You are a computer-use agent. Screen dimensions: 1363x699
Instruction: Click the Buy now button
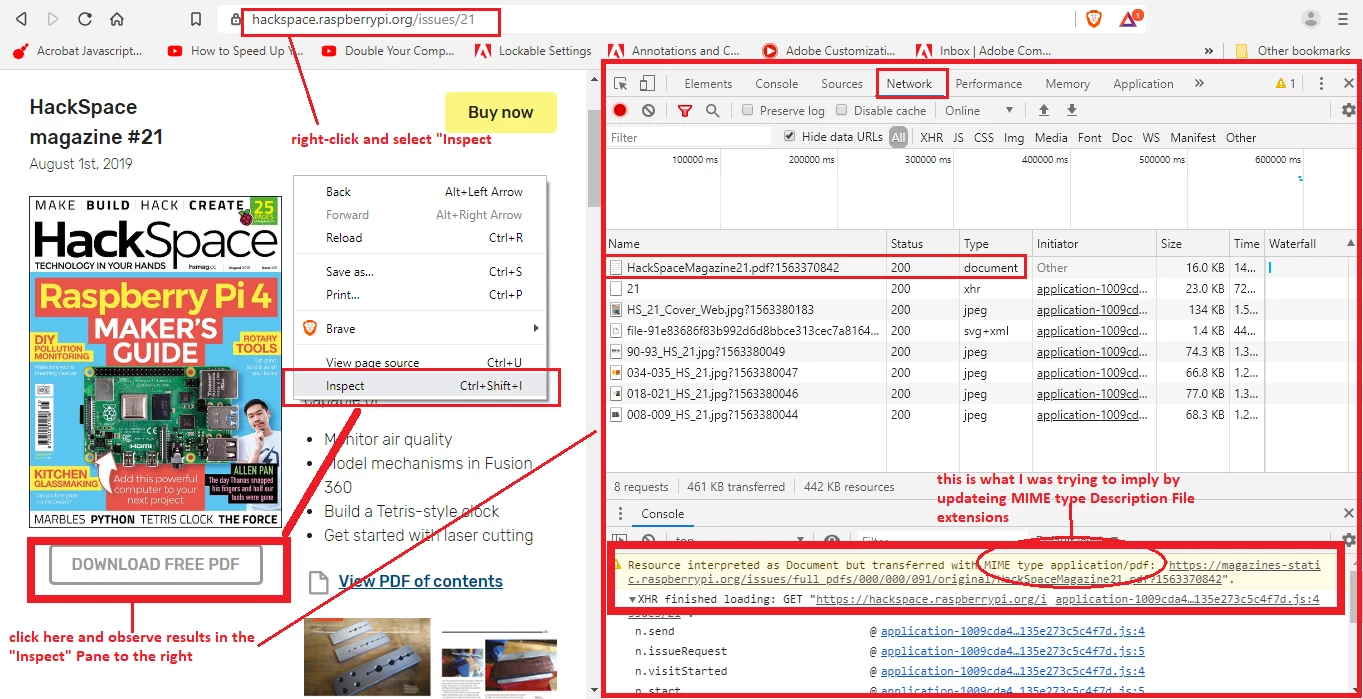(x=501, y=112)
